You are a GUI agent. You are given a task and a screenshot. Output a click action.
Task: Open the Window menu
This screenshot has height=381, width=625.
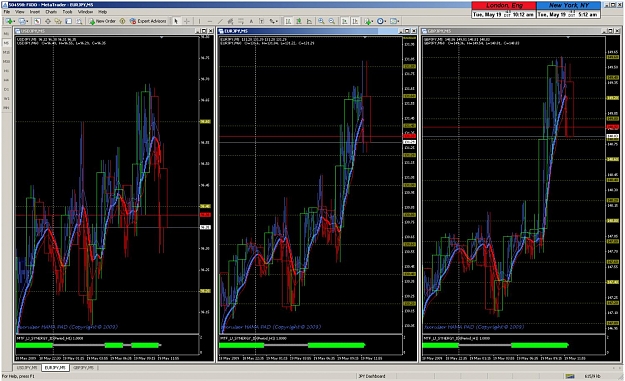tap(85, 12)
